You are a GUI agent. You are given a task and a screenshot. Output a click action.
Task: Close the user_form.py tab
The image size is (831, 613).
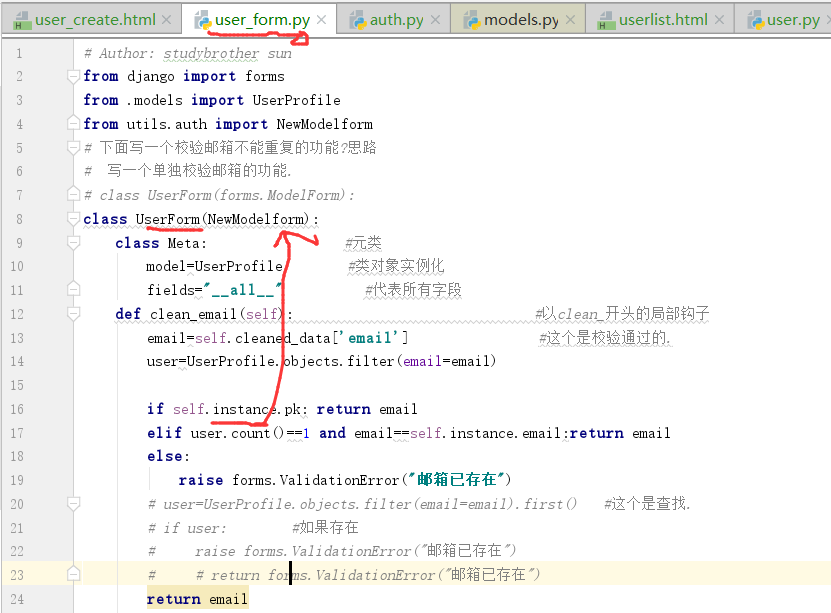pos(321,20)
